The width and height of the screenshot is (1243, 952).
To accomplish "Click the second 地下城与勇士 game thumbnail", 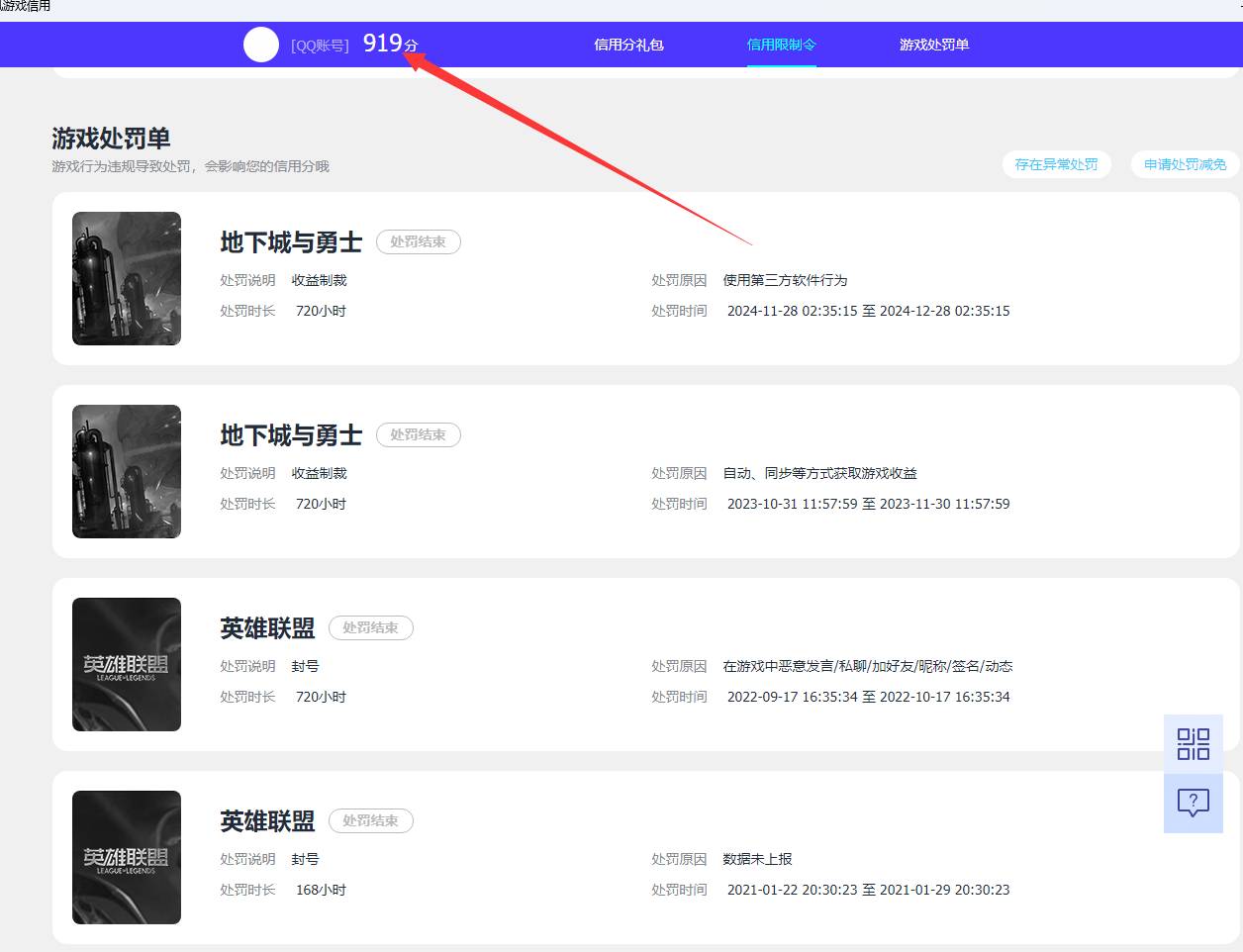I will (x=127, y=471).
